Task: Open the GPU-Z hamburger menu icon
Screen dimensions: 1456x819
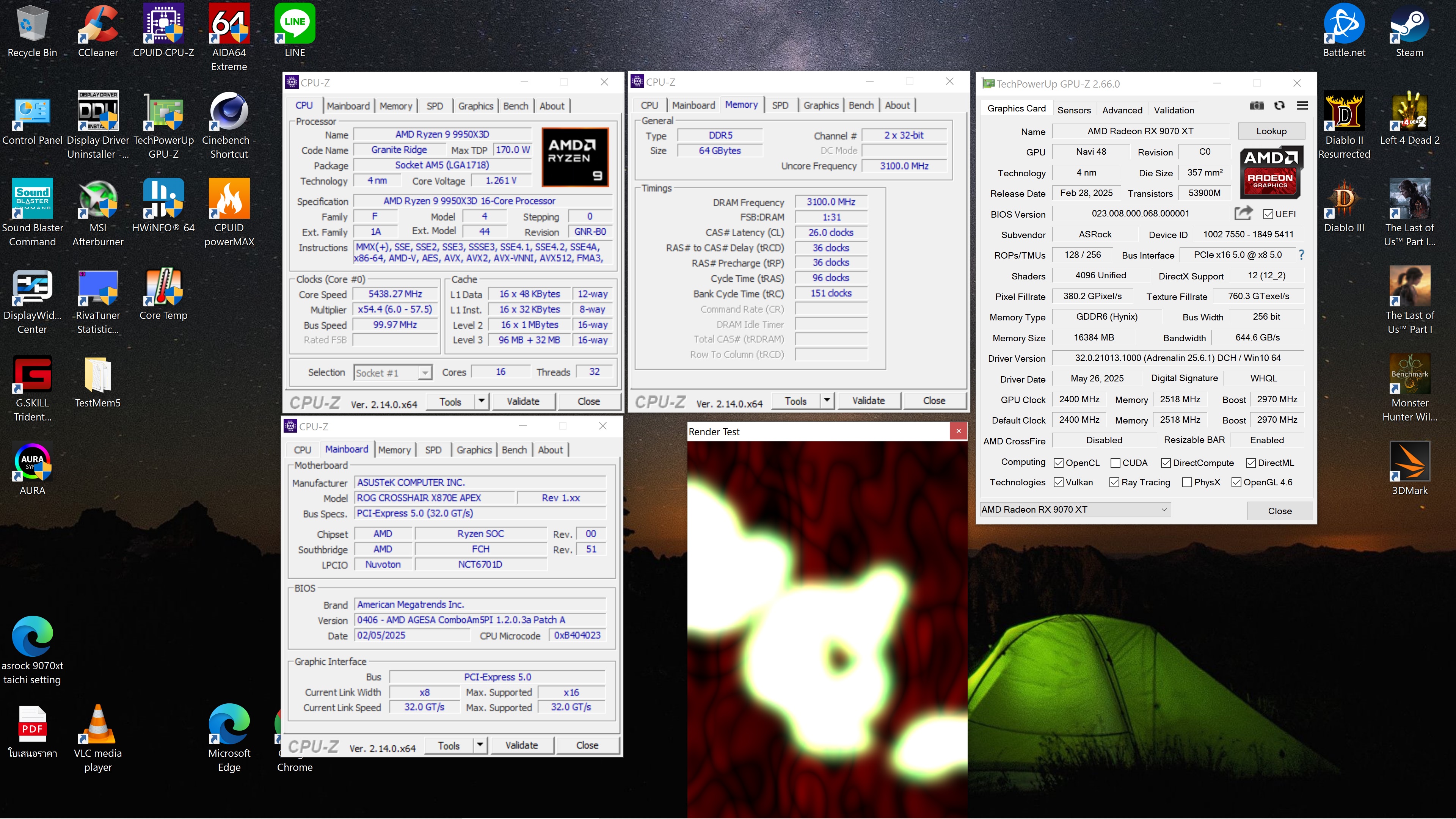Action: [x=1302, y=106]
